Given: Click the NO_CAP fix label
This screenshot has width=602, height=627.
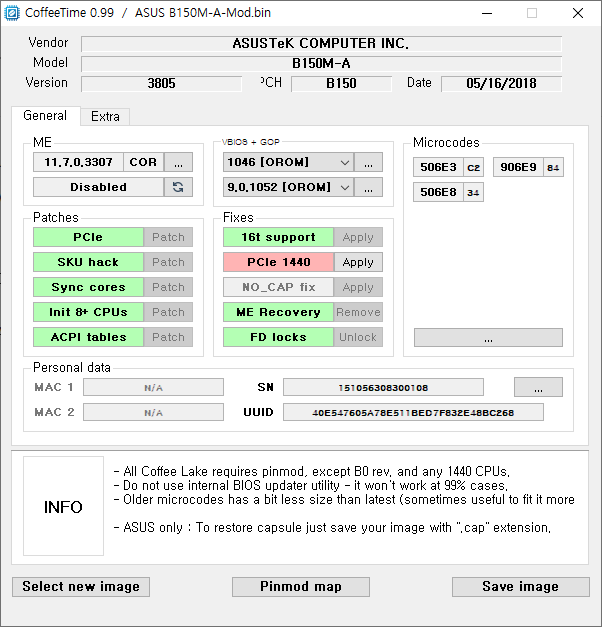Looking at the screenshot, I should tap(278, 287).
